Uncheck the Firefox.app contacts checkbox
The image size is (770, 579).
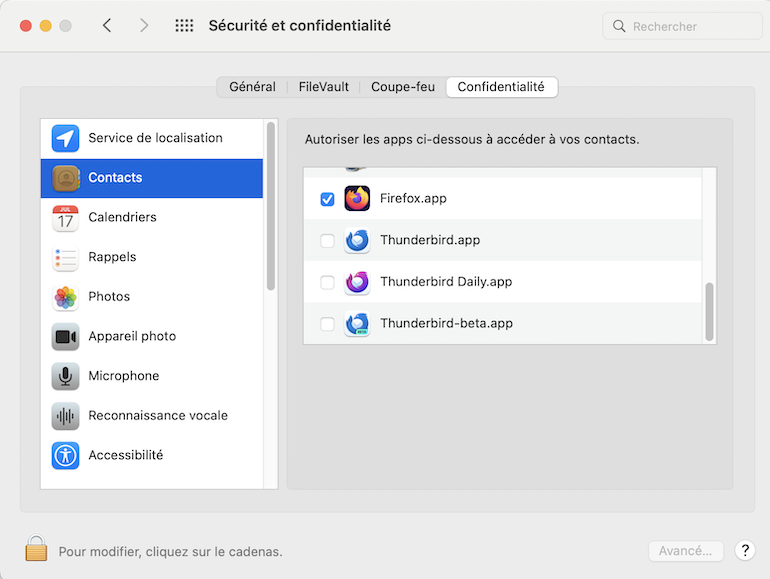[x=327, y=199]
